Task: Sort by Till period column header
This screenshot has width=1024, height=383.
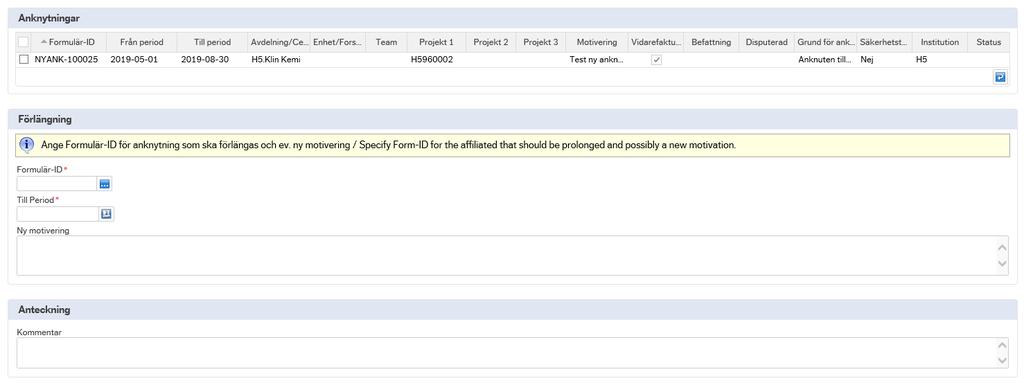Action: 212,42
